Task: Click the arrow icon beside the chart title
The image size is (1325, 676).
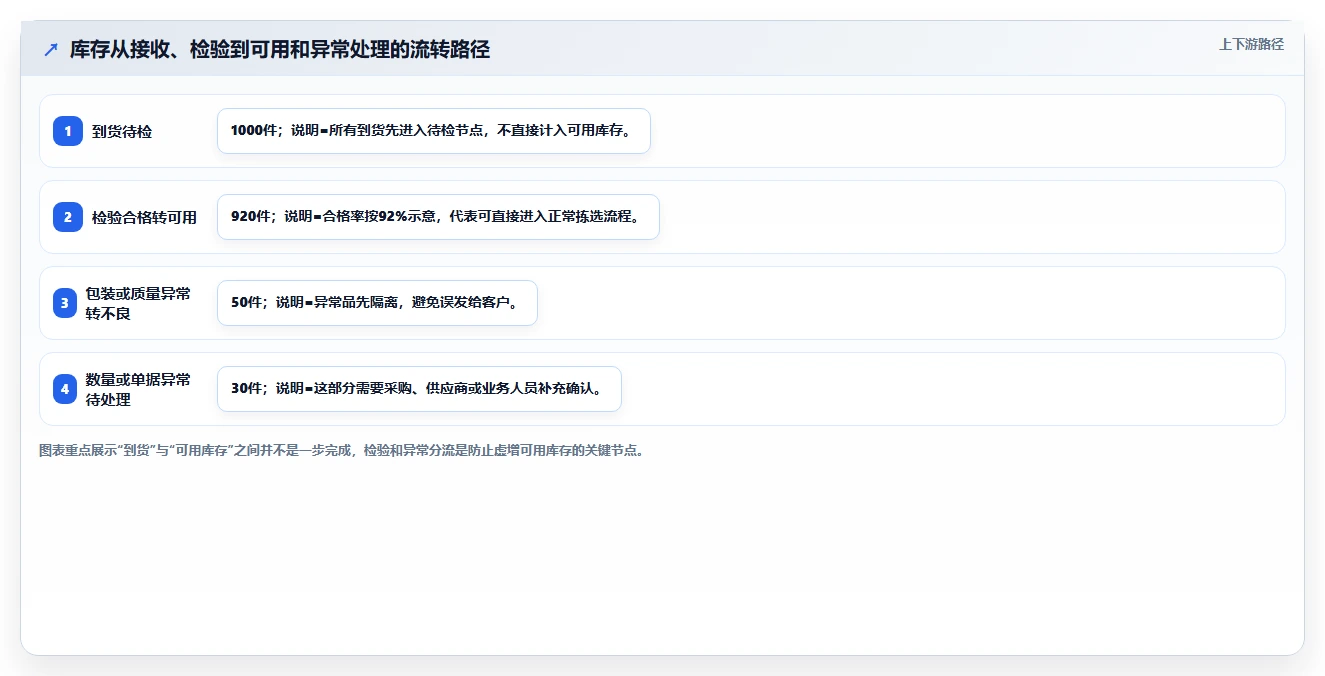Action: (x=51, y=49)
